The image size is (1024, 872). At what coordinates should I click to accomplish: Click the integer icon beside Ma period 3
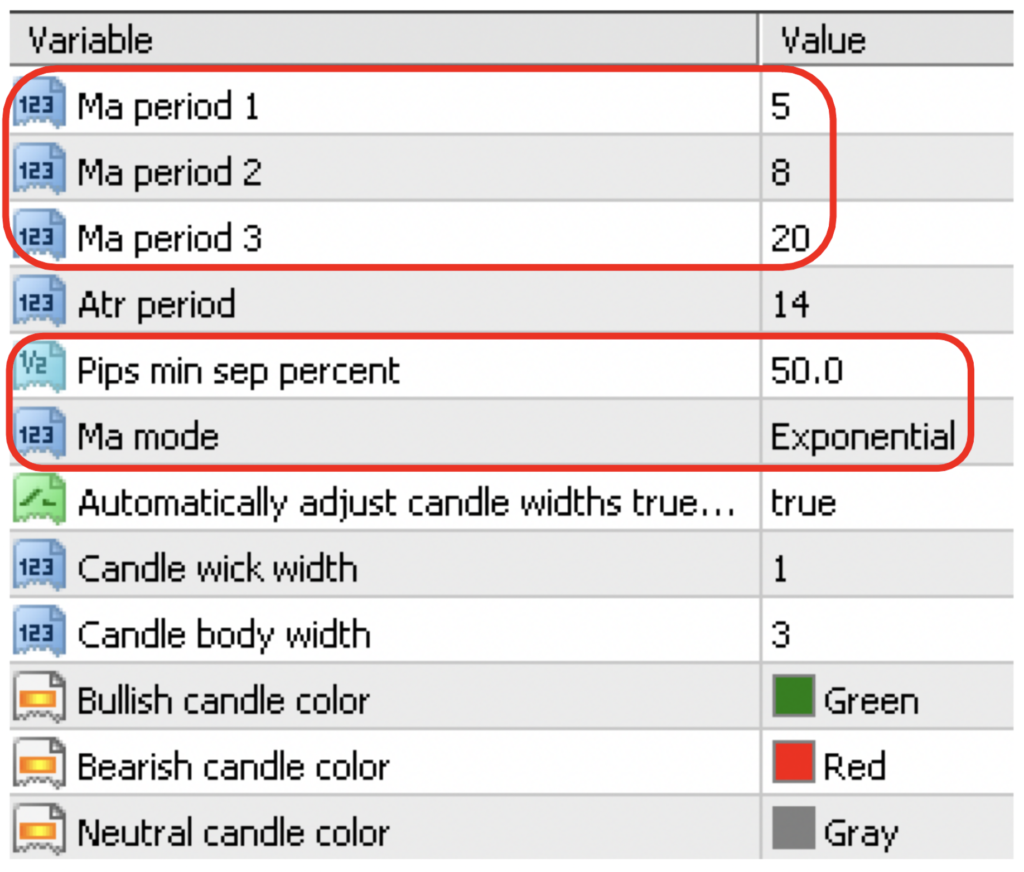[x=39, y=238]
